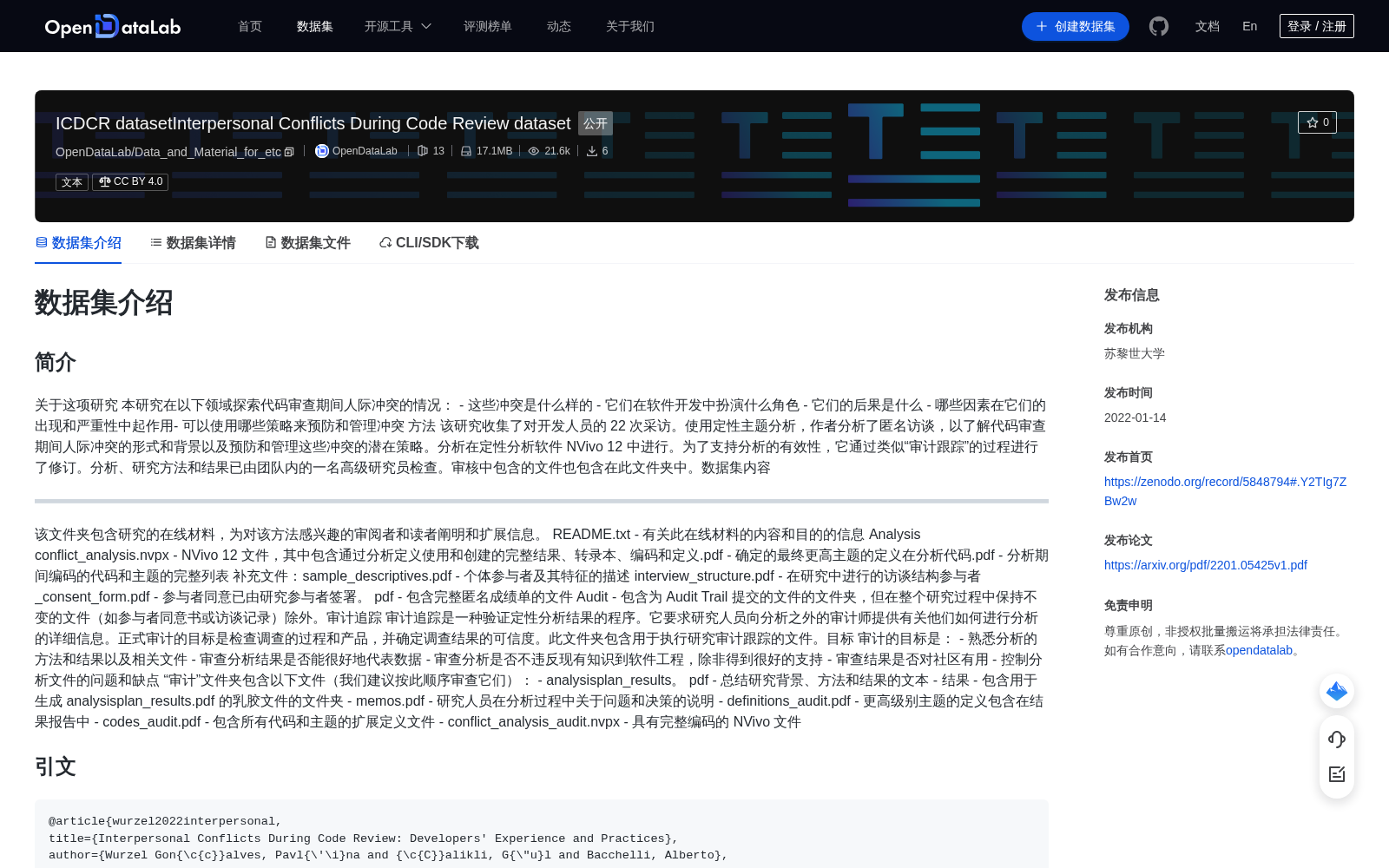Screen dimensions: 1389x868
Task: Click the publication date 2022-01-14
Action: pos(1135,418)
